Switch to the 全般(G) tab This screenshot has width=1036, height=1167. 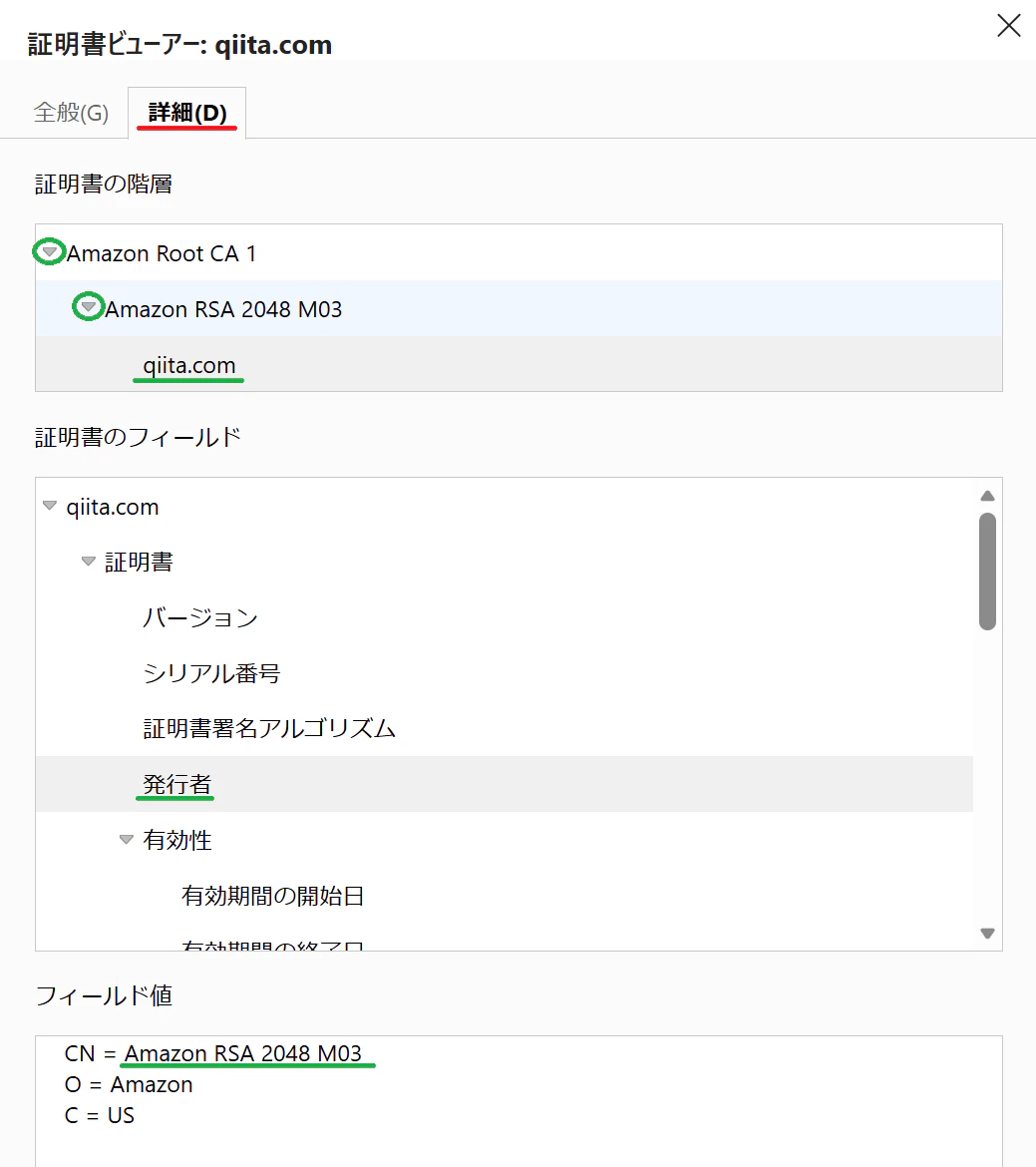pos(71,113)
